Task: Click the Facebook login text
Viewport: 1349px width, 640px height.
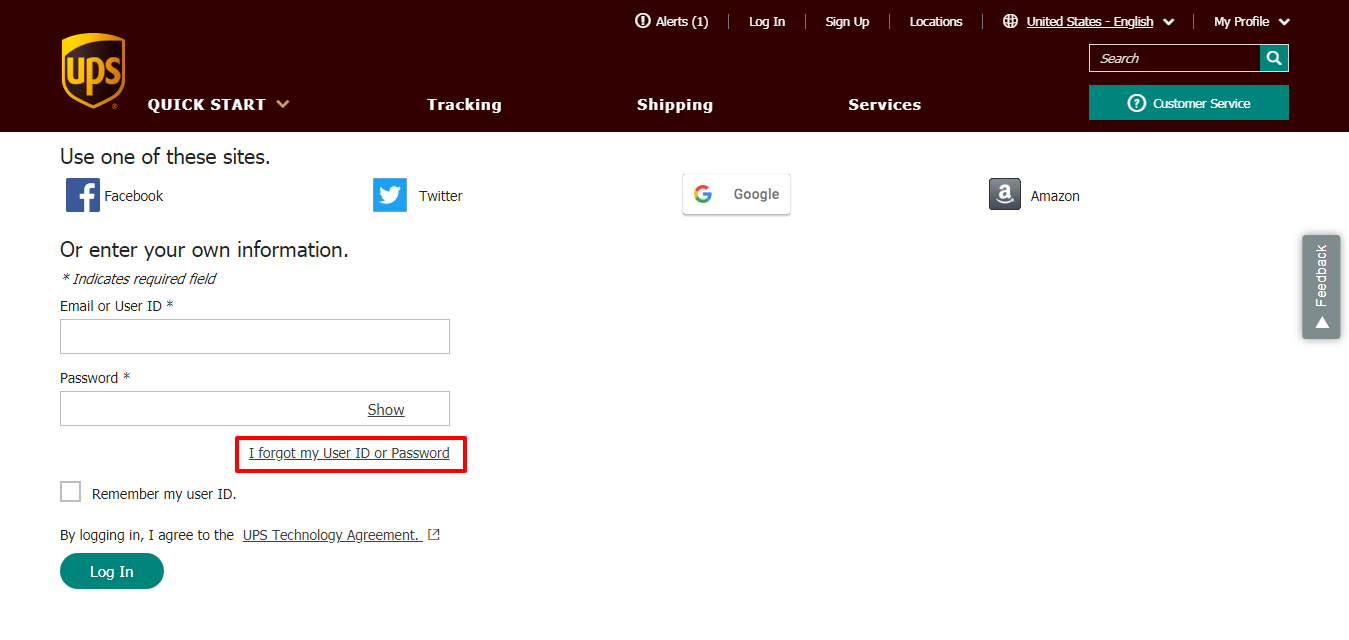Action: click(134, 196)
